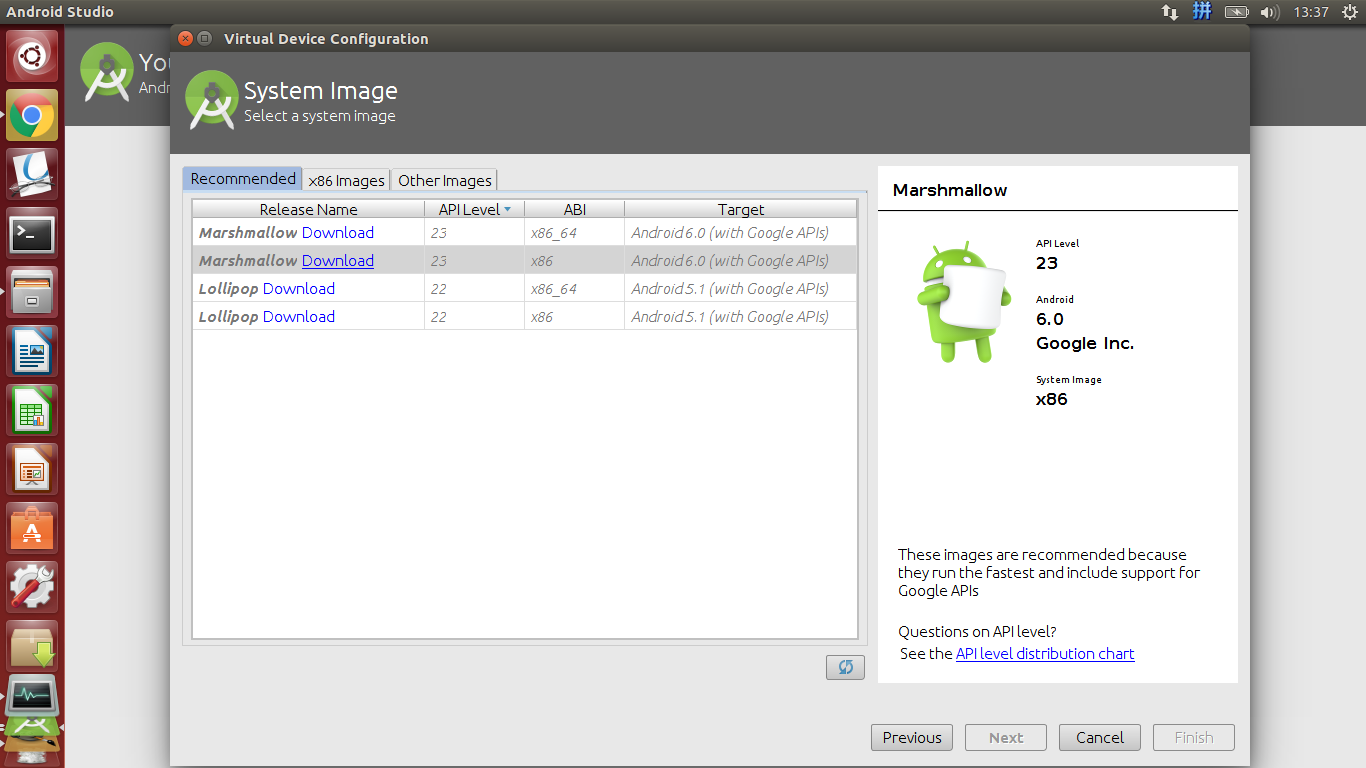Screen dimensions: 1366x768
Task: Open network indicator in top bar
Action: (1169, 12)
